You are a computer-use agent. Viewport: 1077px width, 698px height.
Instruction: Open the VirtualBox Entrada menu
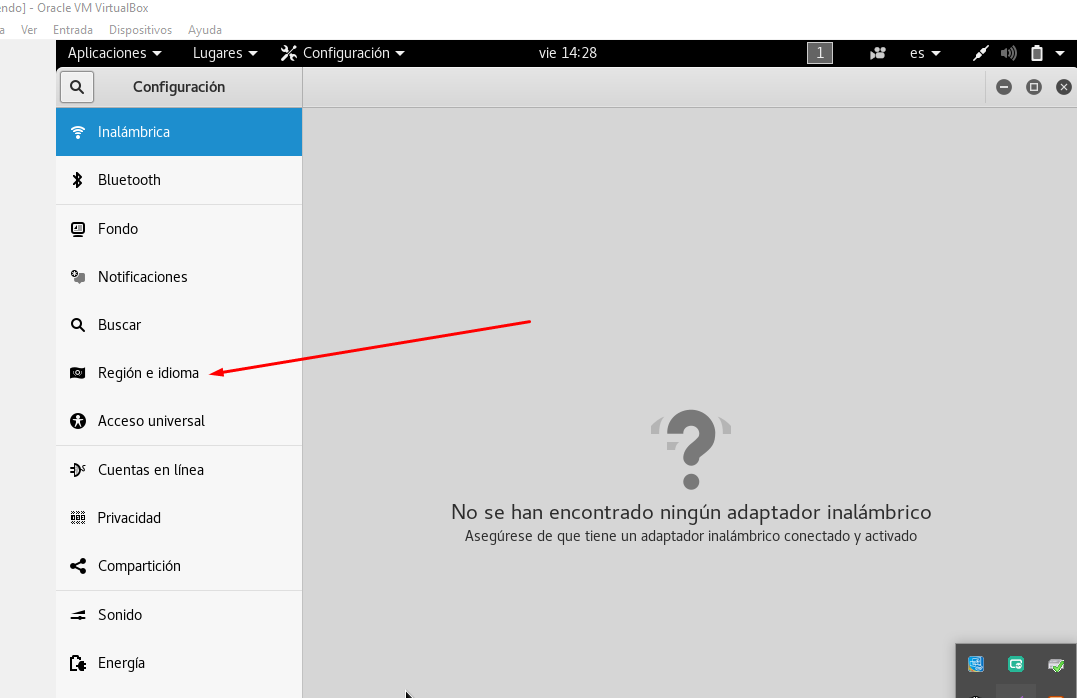point(73,30)
